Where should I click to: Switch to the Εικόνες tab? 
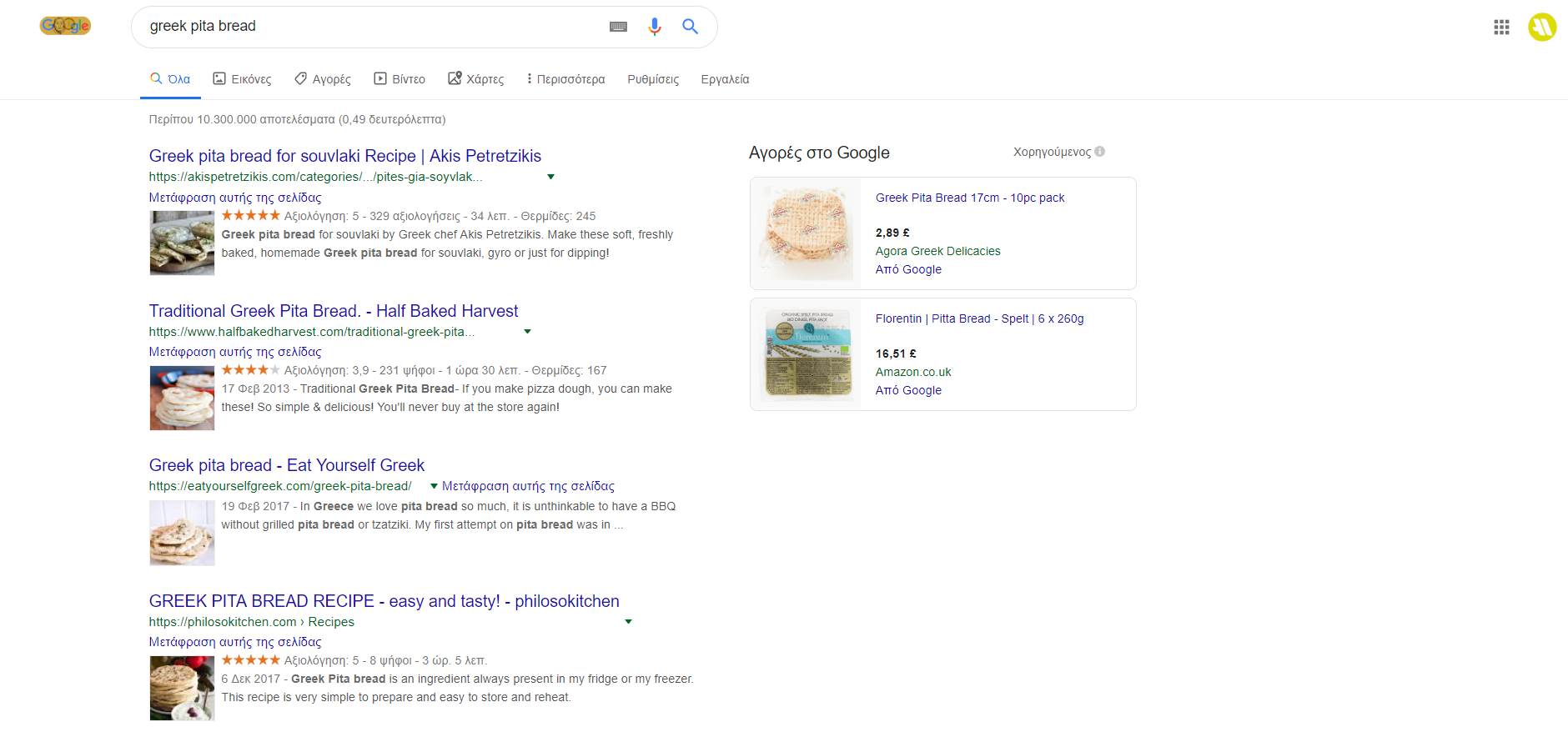click(x=242, y=79)
